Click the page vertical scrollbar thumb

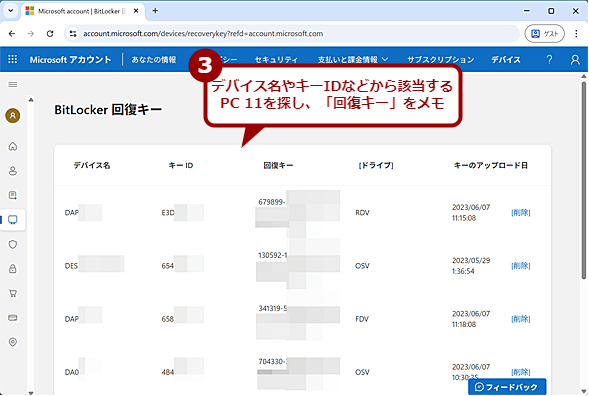click(584, 180)
